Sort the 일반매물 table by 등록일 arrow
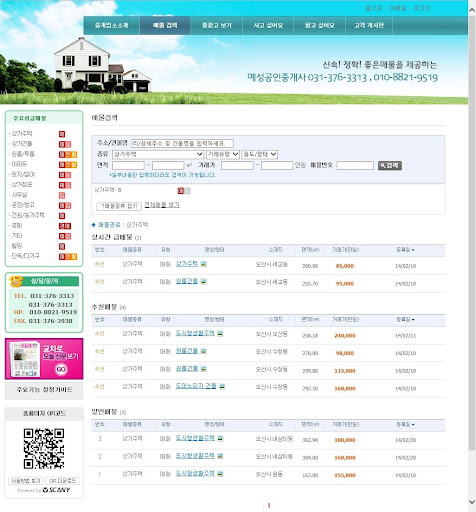 [413, 424]
